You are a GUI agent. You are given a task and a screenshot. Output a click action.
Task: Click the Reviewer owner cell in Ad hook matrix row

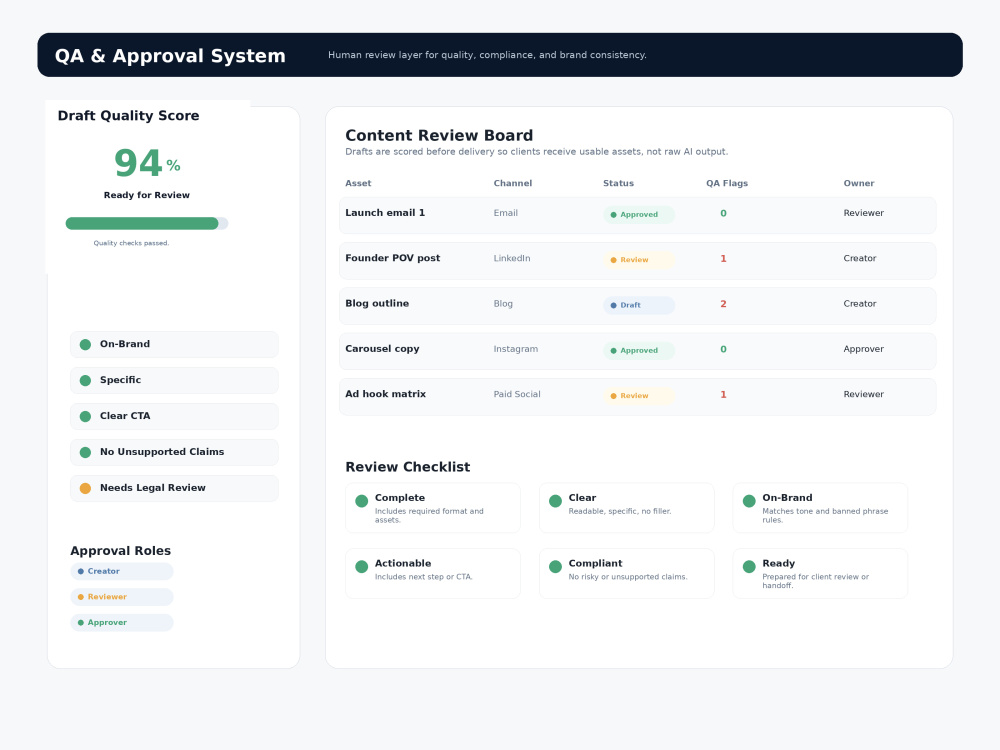tap(864, 394)
